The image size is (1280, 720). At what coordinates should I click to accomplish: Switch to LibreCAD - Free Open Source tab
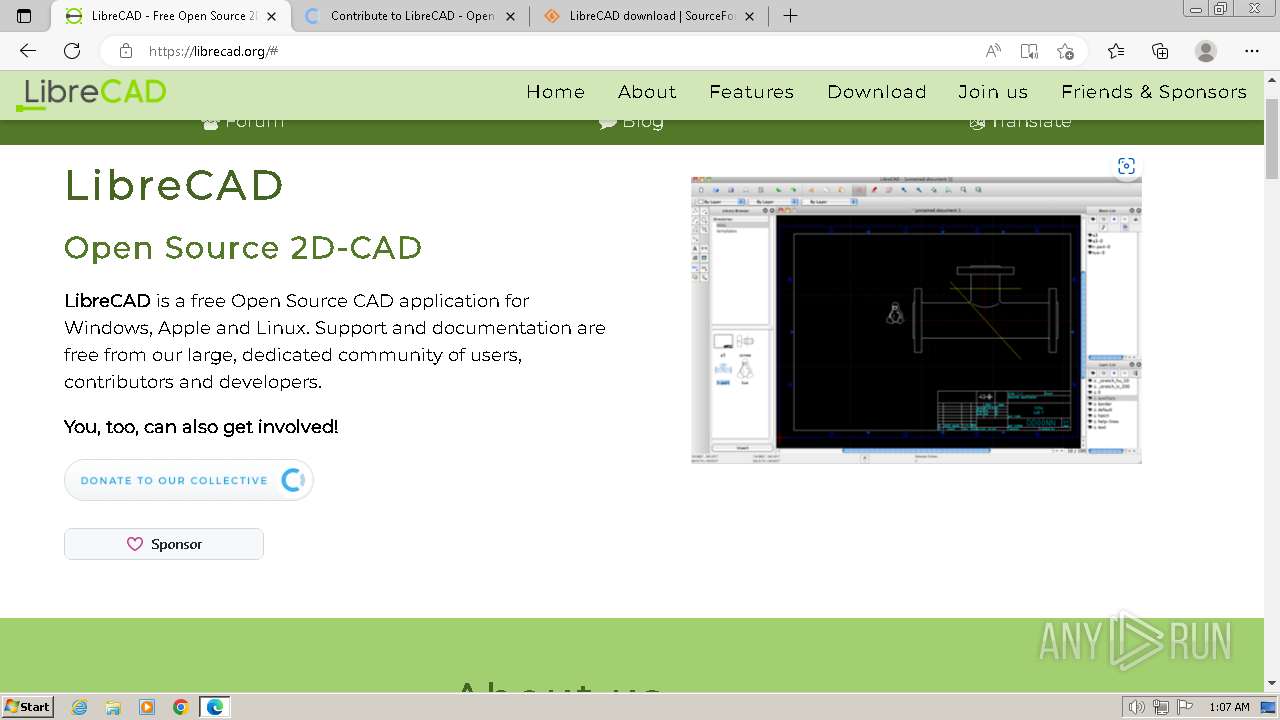tap(170, 16)
